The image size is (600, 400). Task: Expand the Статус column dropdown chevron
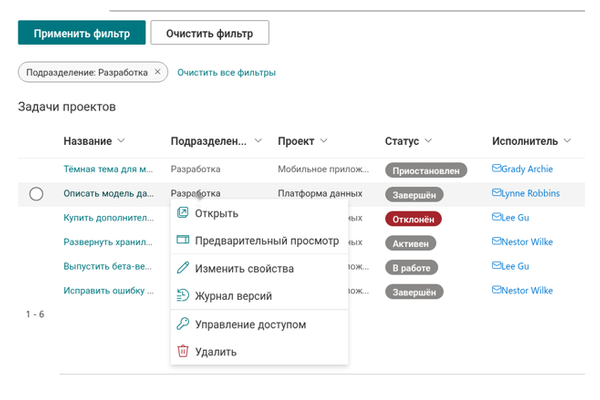428,141
